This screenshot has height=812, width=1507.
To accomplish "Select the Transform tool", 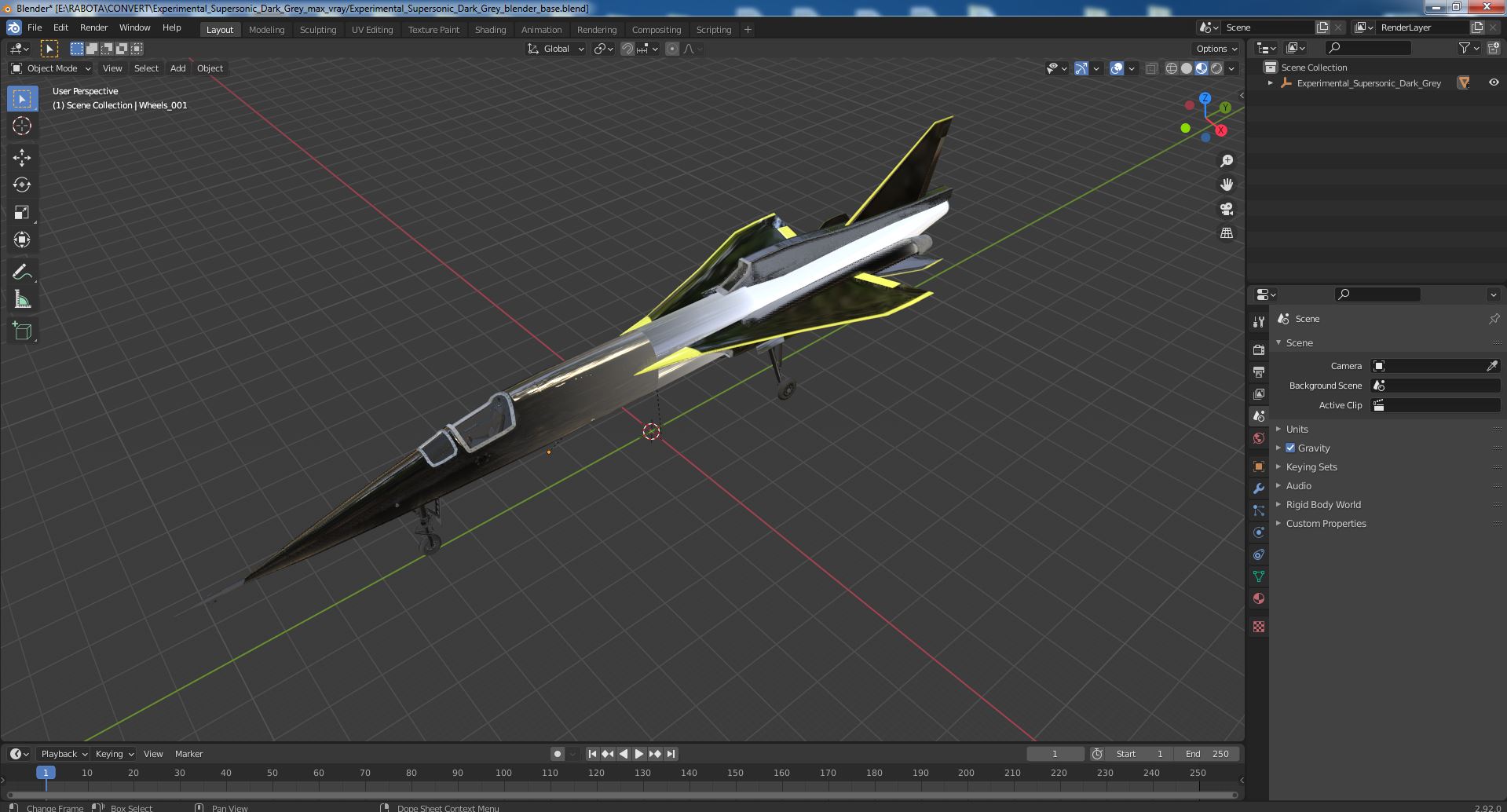I will click(x=22, y=240).
